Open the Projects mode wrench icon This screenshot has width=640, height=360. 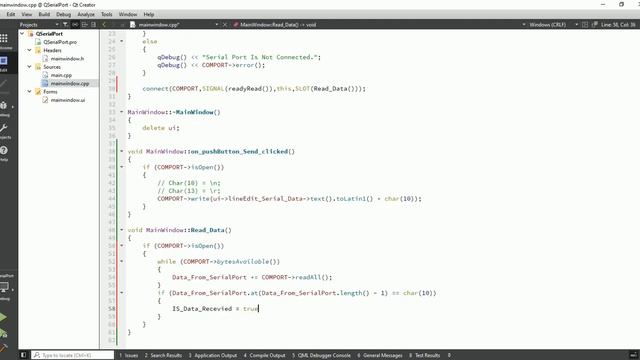(x=4, y=129)
